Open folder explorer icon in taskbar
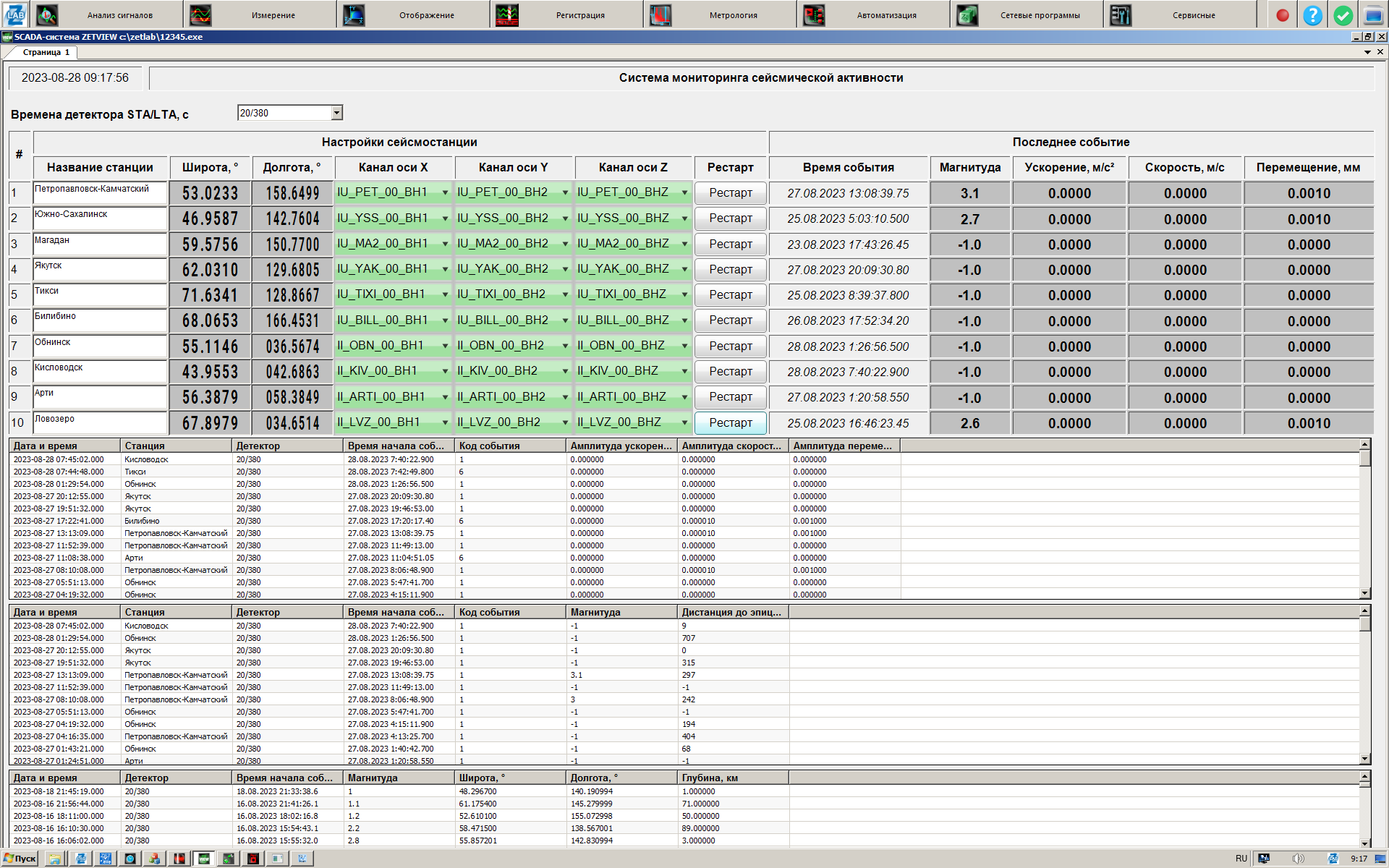This screenshot has width=1389, height=868. click(54, 859)
